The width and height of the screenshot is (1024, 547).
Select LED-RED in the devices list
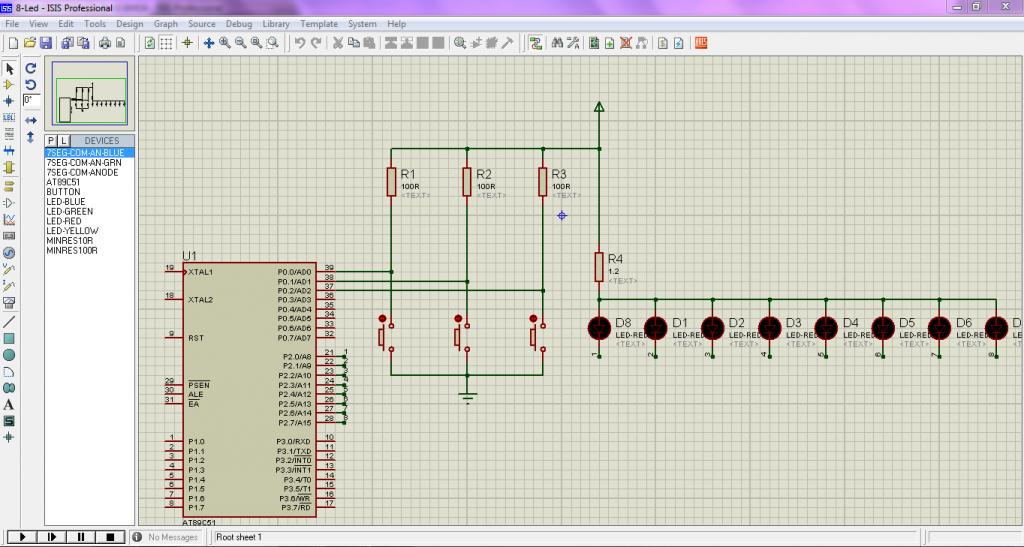tap(65, 221)
